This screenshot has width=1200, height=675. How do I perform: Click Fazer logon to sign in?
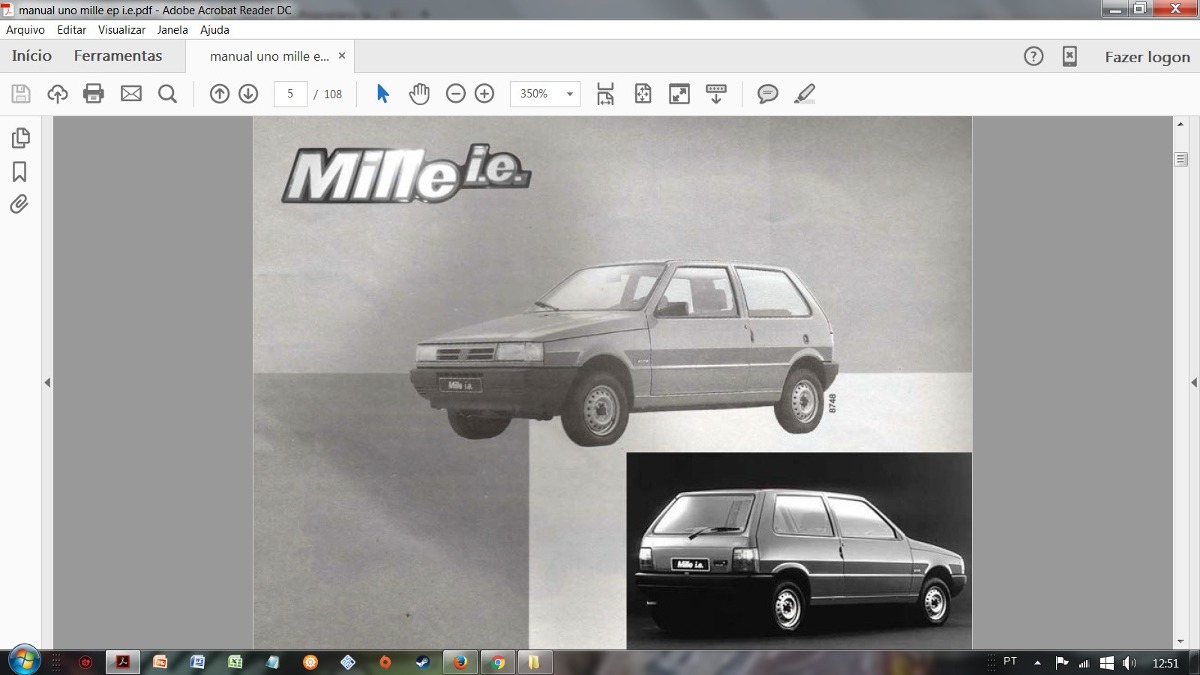click(1147, 57)
